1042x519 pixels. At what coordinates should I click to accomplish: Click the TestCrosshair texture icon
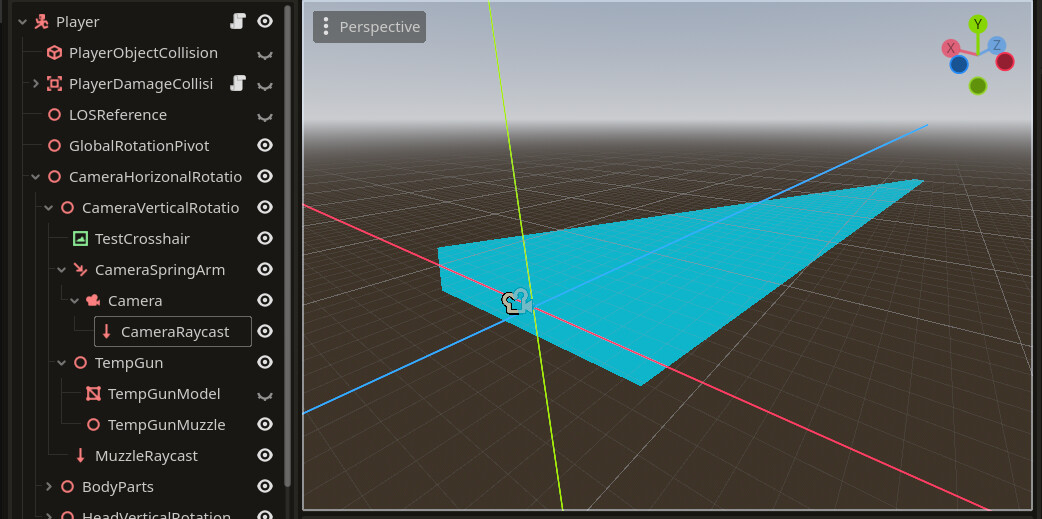coord(80,239)
